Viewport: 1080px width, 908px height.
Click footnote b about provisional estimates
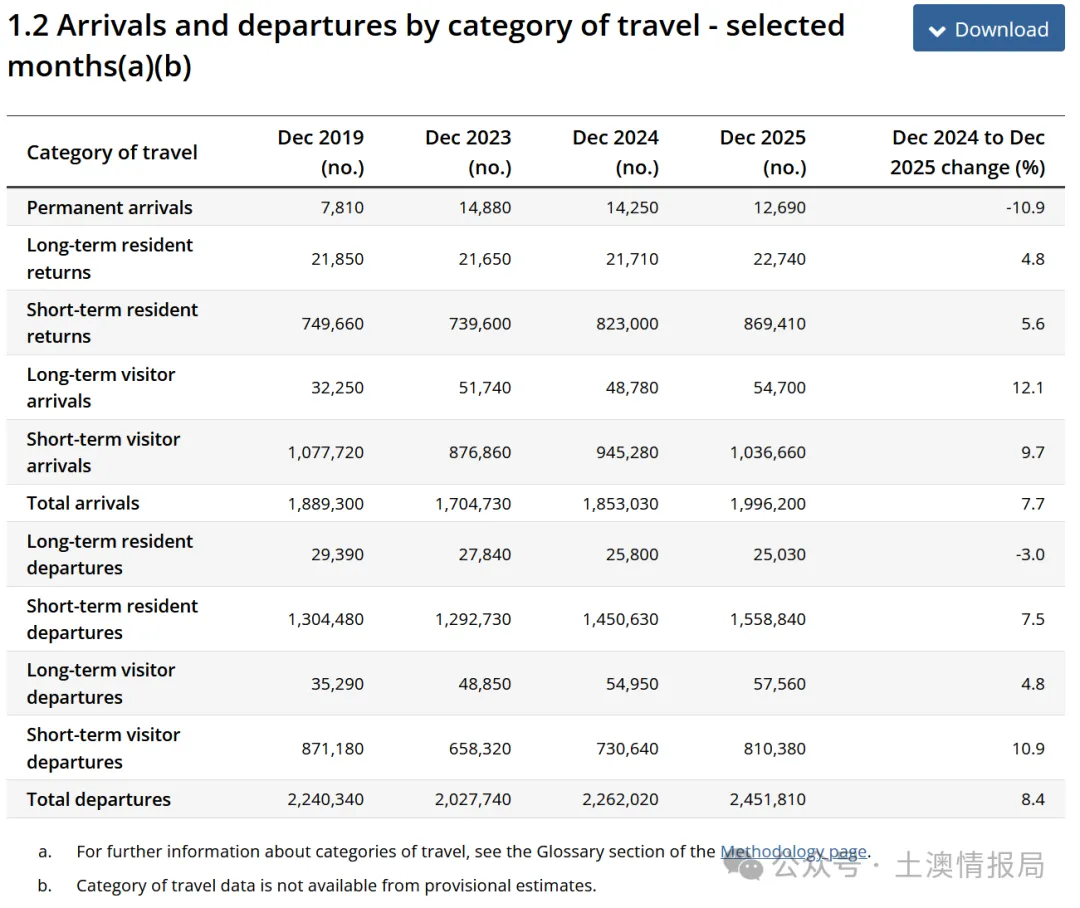[x=335, y=885]
